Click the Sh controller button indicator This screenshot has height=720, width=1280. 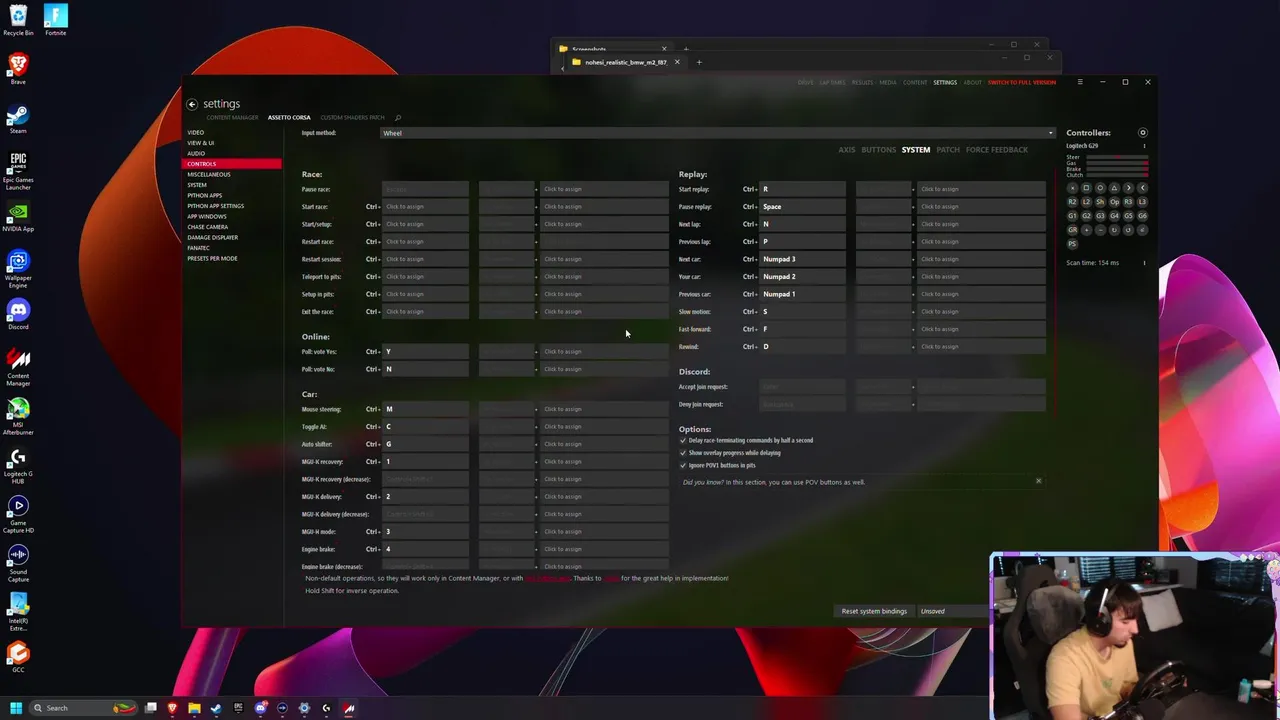1100,202
